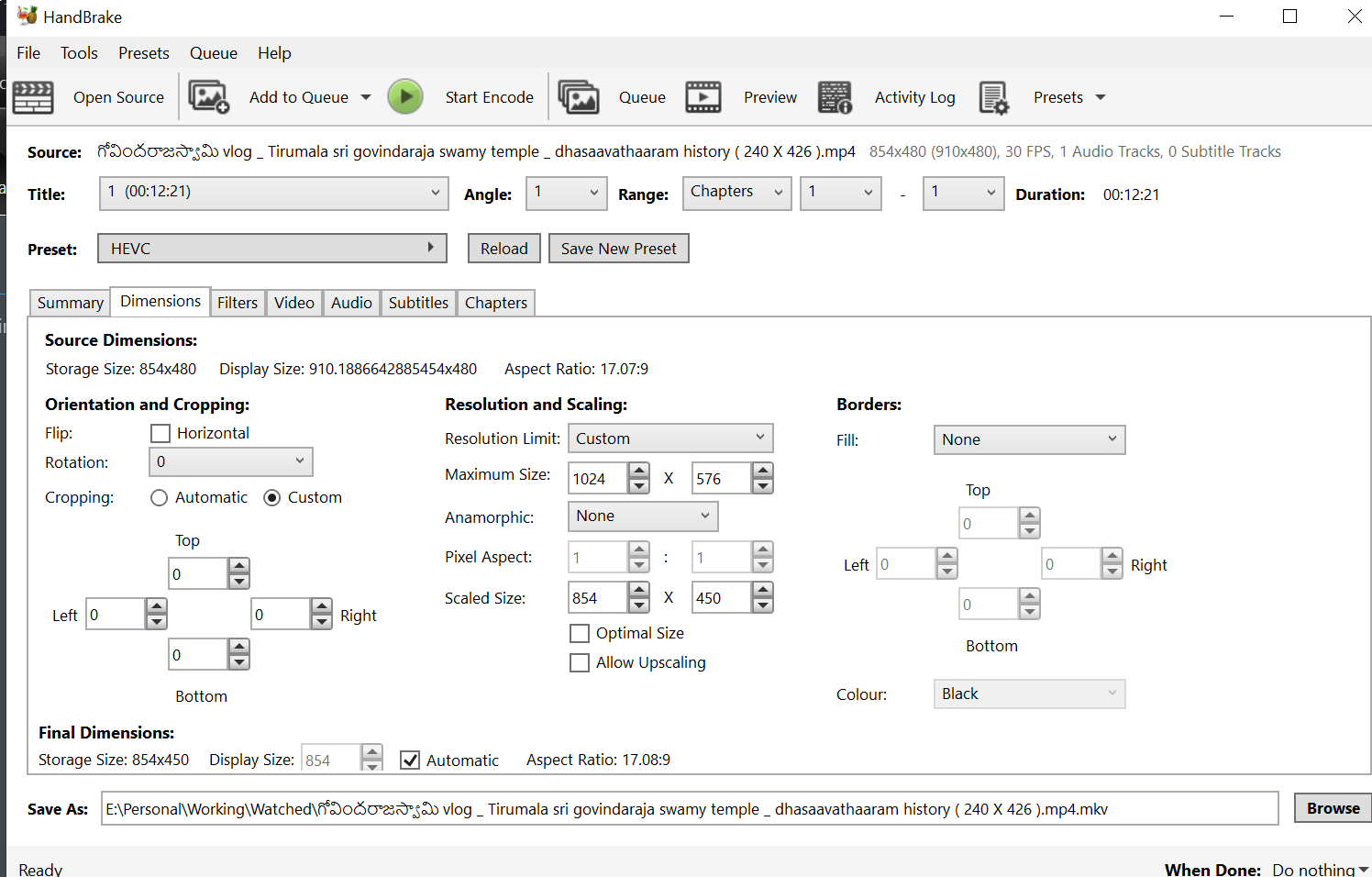Image resolution: width=1372 pixels, height=877 pixels.
Task: Click the green Start Encode play icon
Action: (x=405, y=96)
